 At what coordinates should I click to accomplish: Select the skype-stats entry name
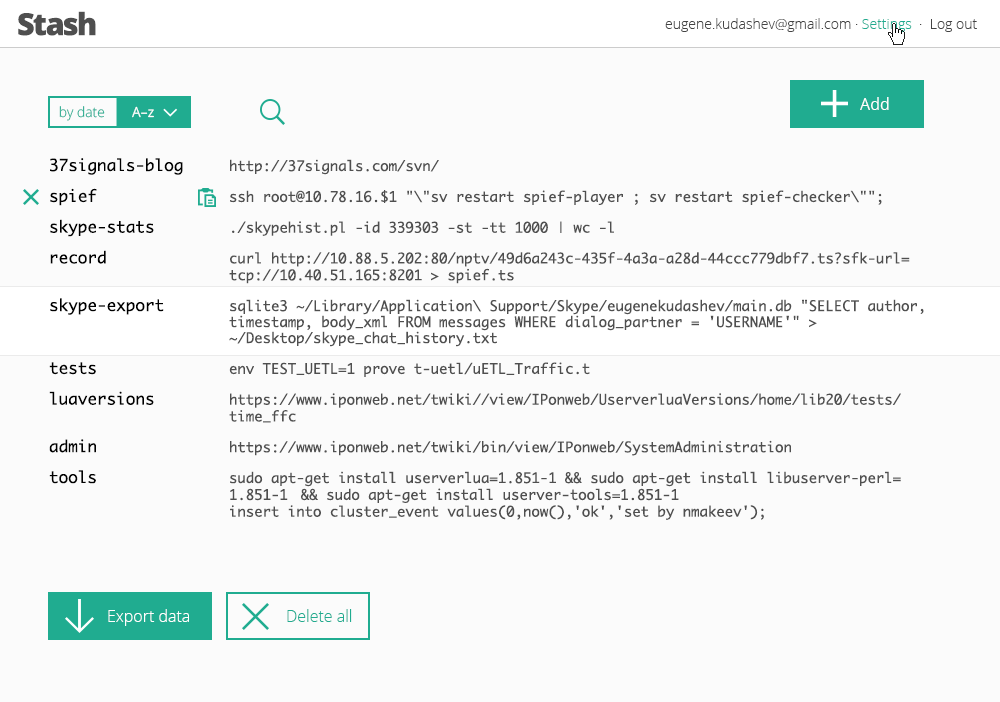pos(102,227)
